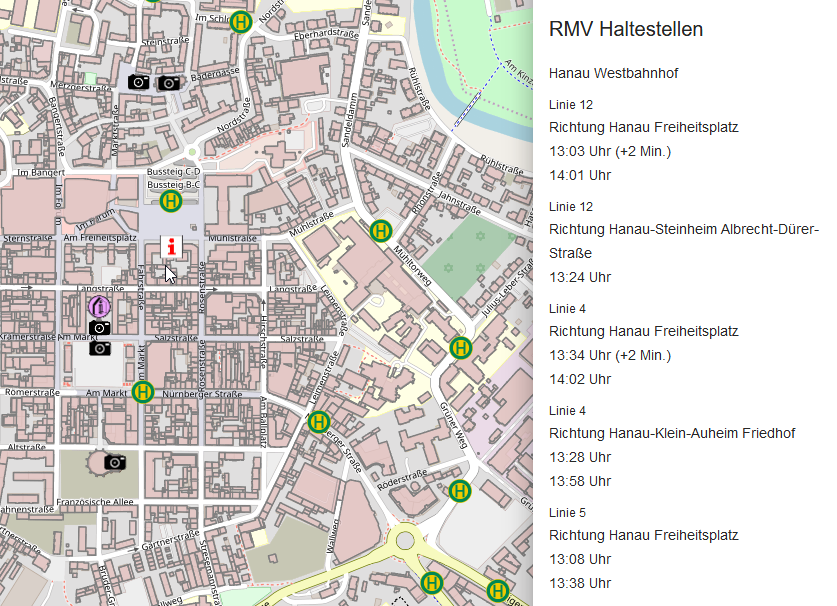Select the Nürnberger Straße street label
This screenshot has height=606, width=837.
tap(202, 394)
